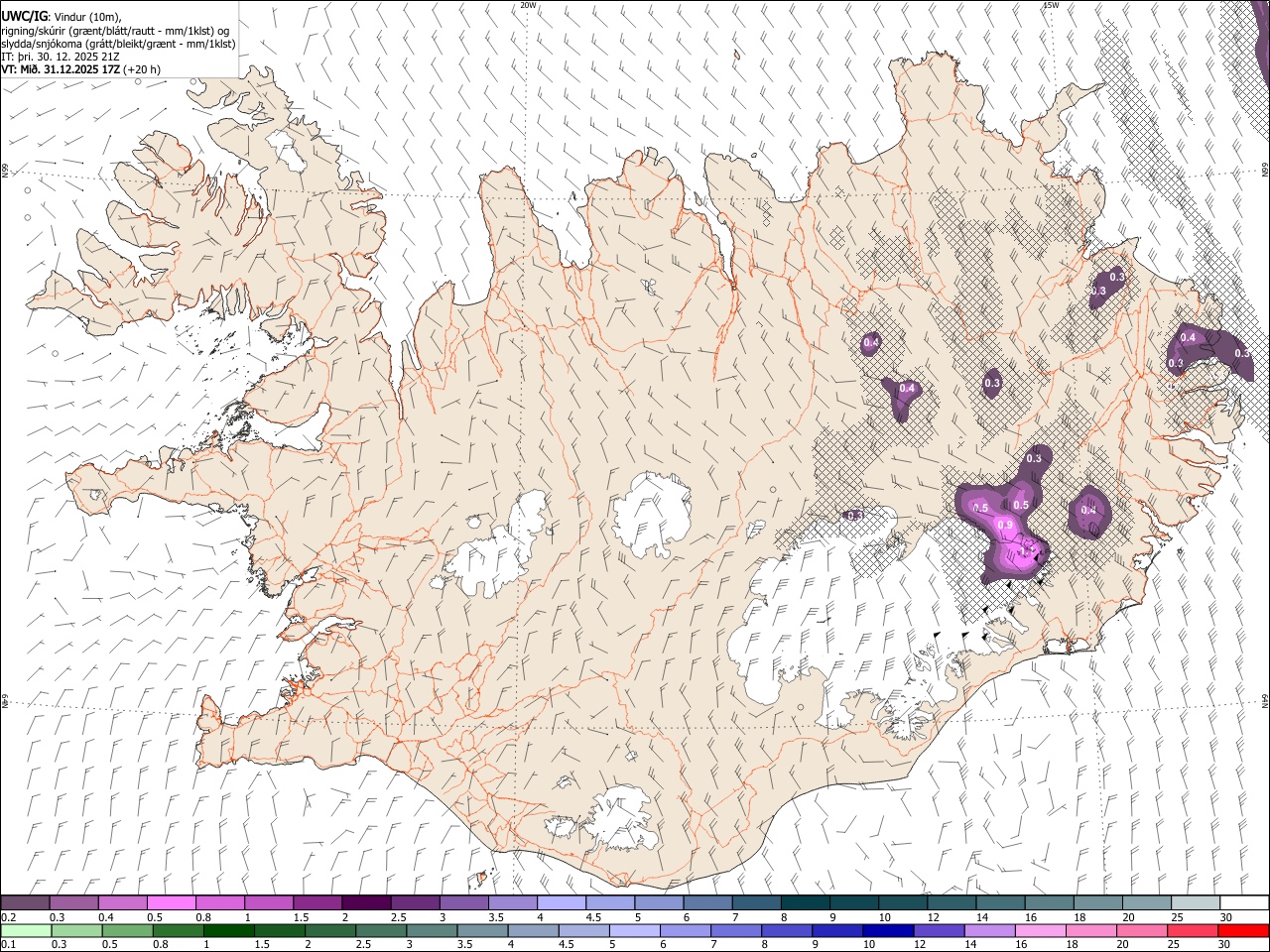The height and width of the screenshot is (952, 1270).
Task: Click the "slydda/snjókoma" legend description line
Action: click(x=118, y=44)
